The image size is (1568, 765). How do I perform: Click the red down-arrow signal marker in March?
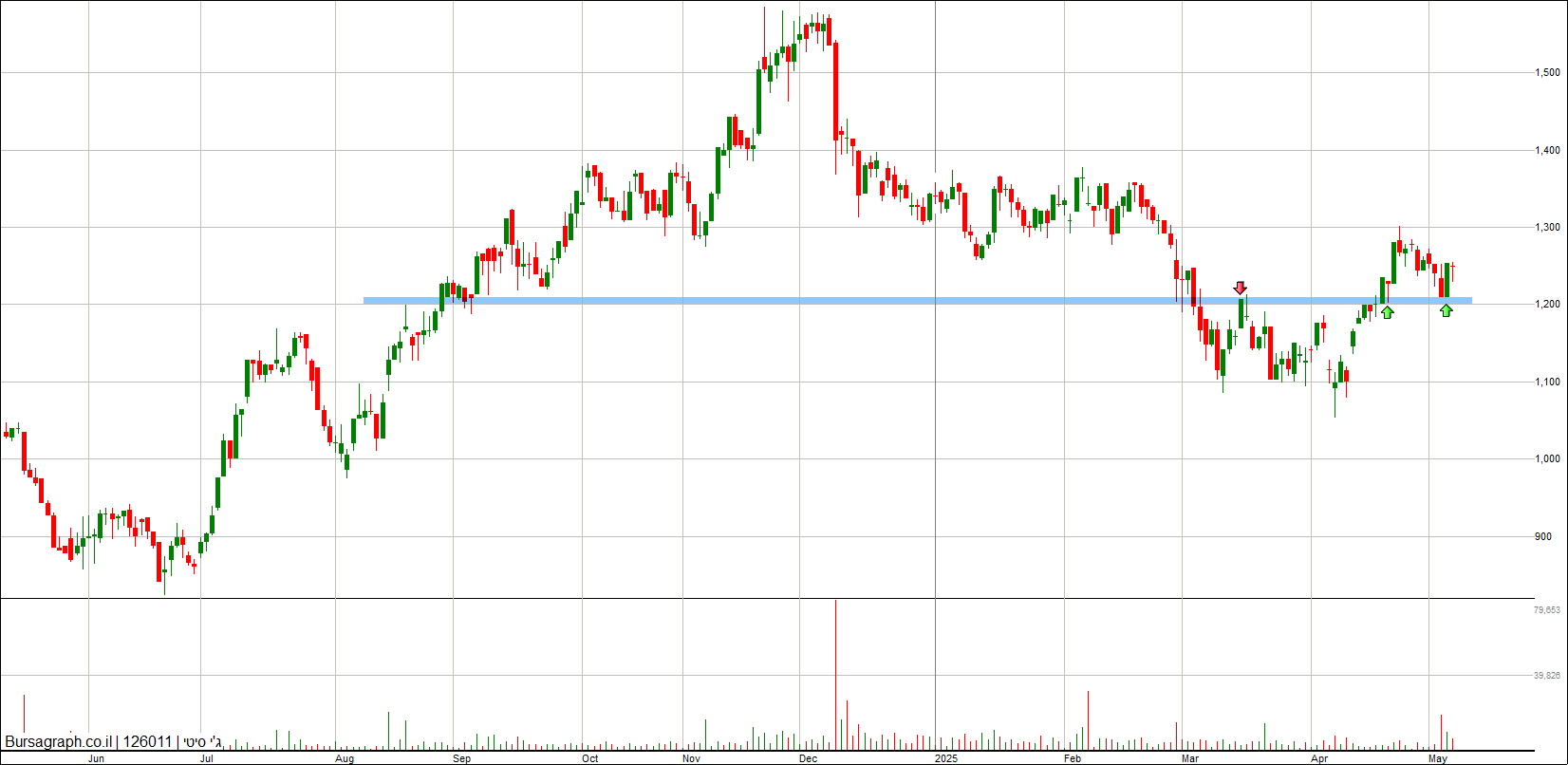pos(1240,288)
